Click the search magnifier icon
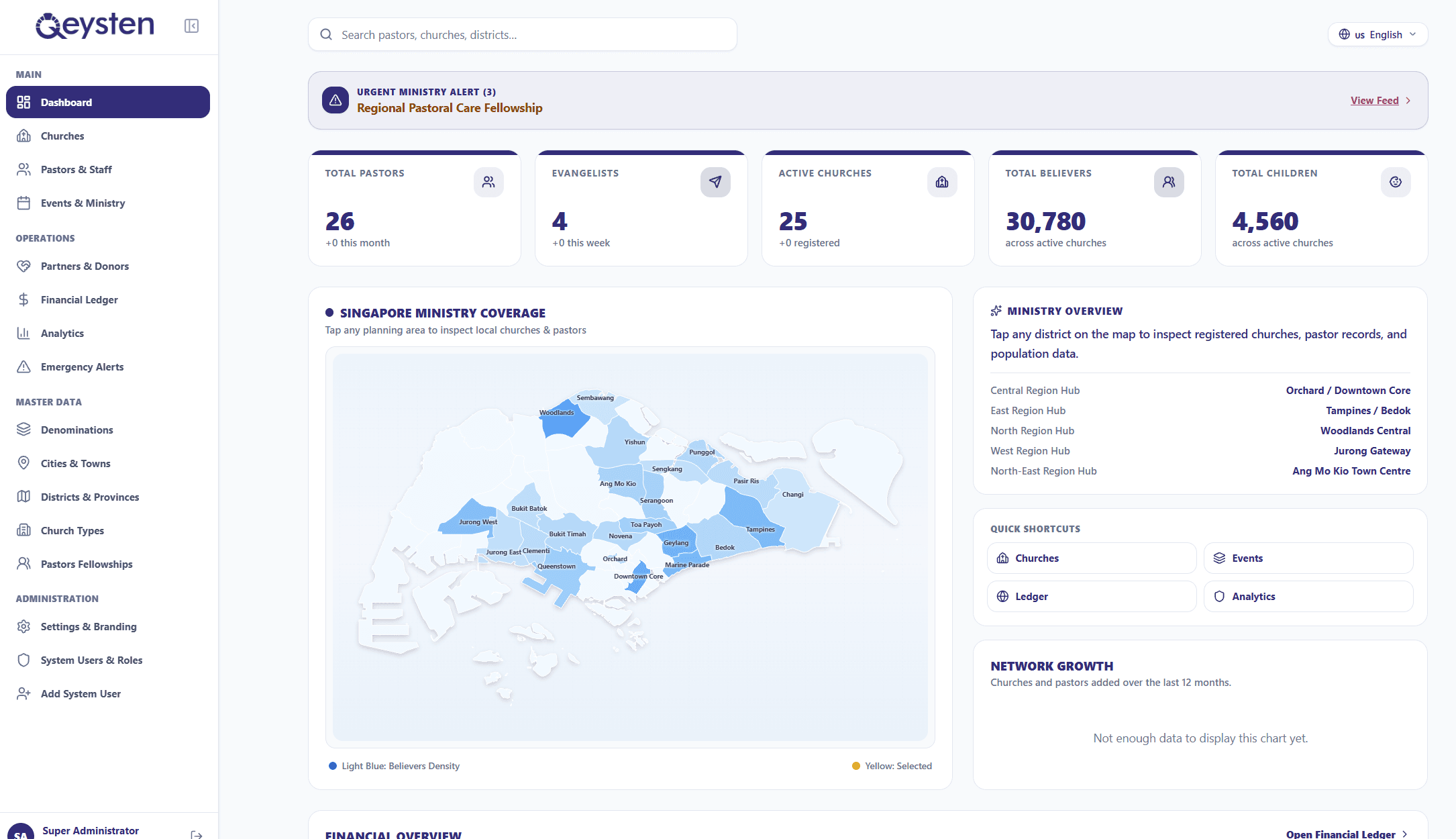 point(326,34)
